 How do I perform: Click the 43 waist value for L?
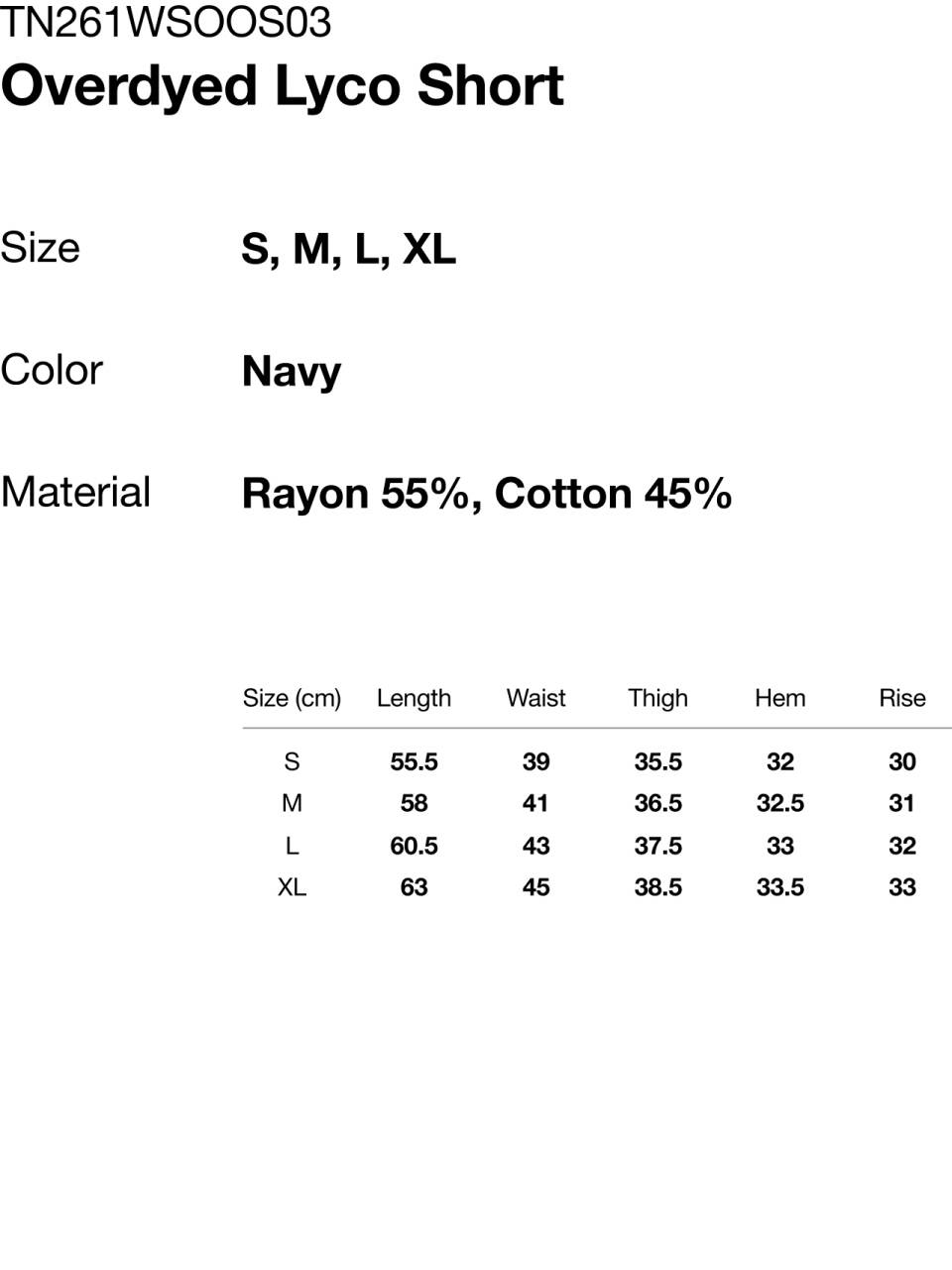[536, 846]
